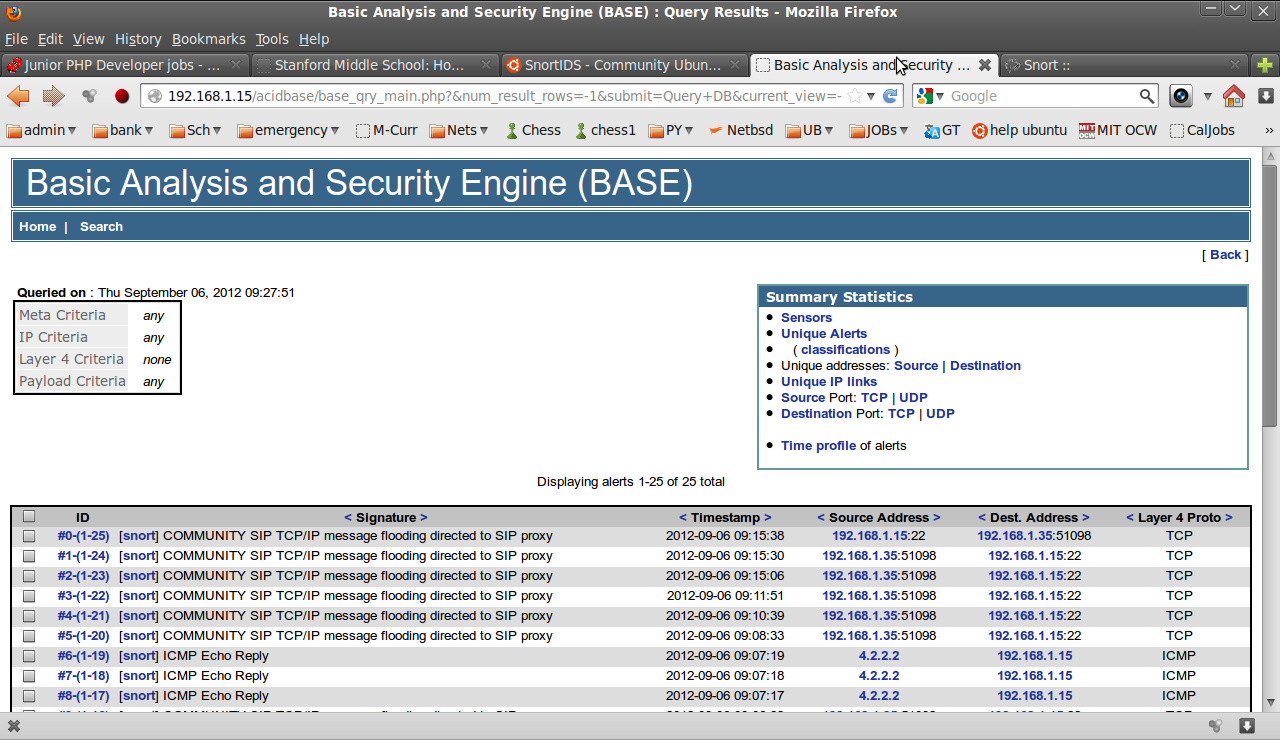The height and width of the screenshot is (740, 1280).
Task: Click the Home icon in Firefox toolbar
Action: [1234, 96]
